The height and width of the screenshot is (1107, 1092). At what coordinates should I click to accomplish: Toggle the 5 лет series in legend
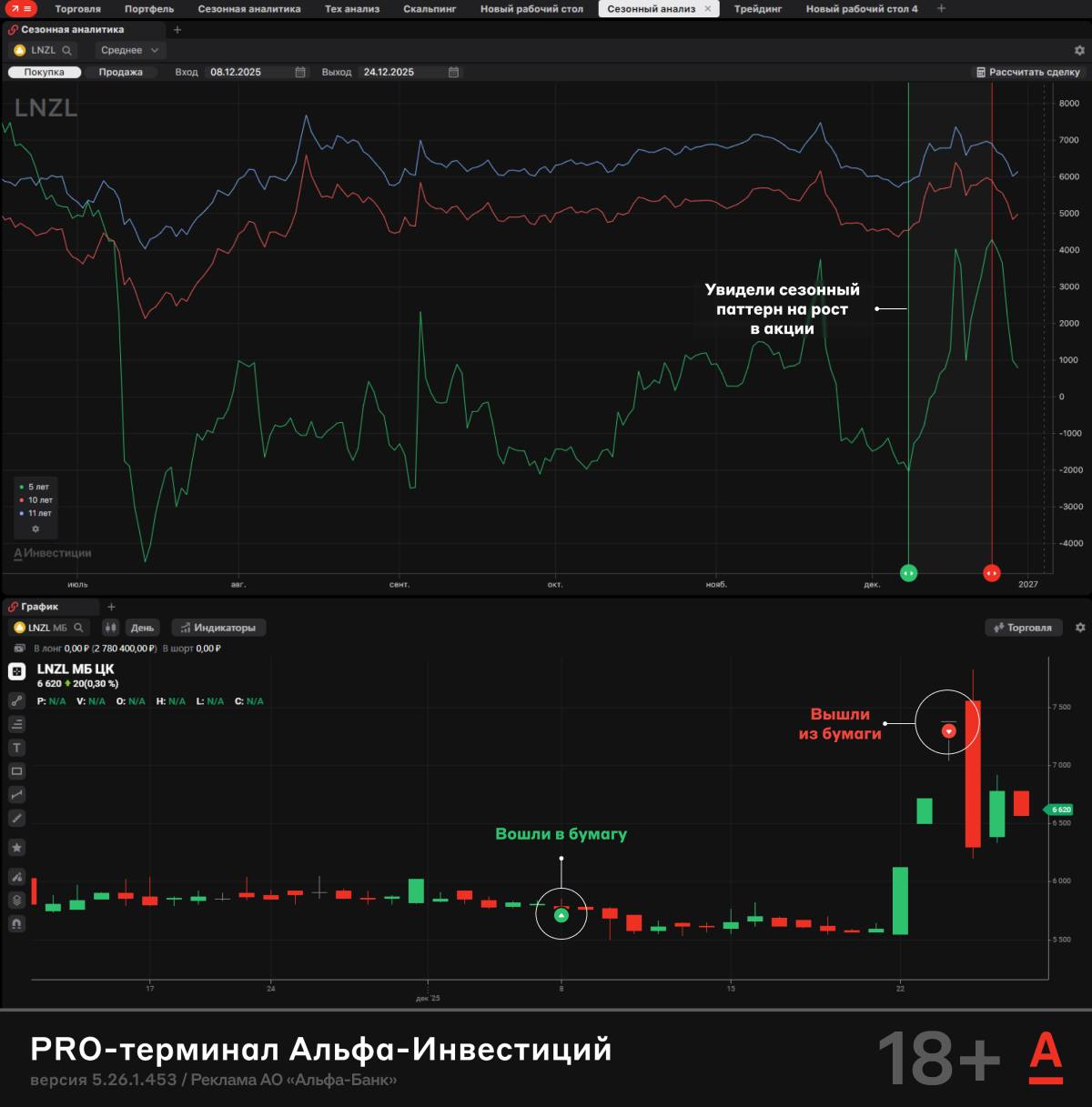pyautogui.click(x=37, y=487)
